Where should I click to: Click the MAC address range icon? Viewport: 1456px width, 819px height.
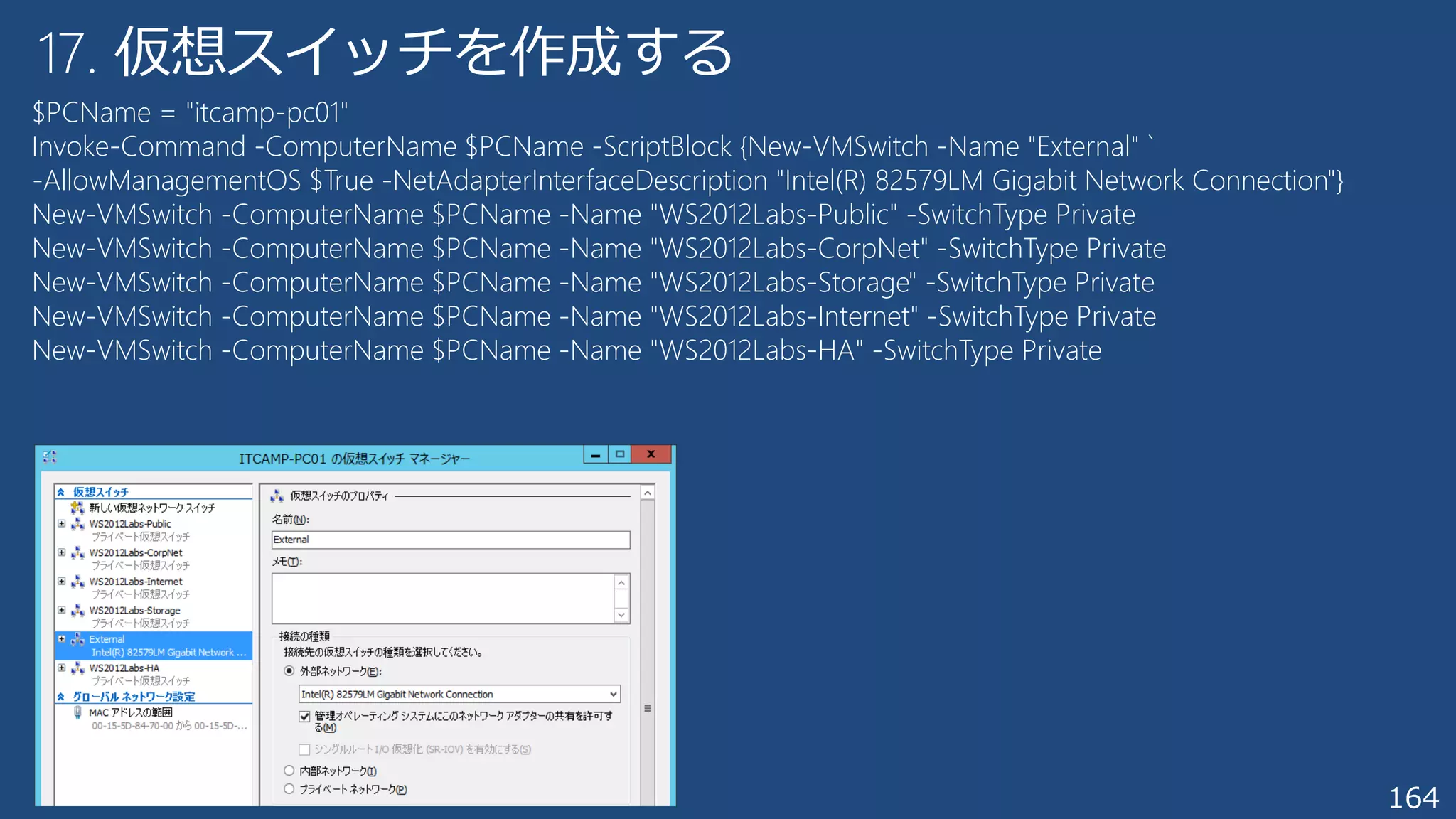coord(77,712)
